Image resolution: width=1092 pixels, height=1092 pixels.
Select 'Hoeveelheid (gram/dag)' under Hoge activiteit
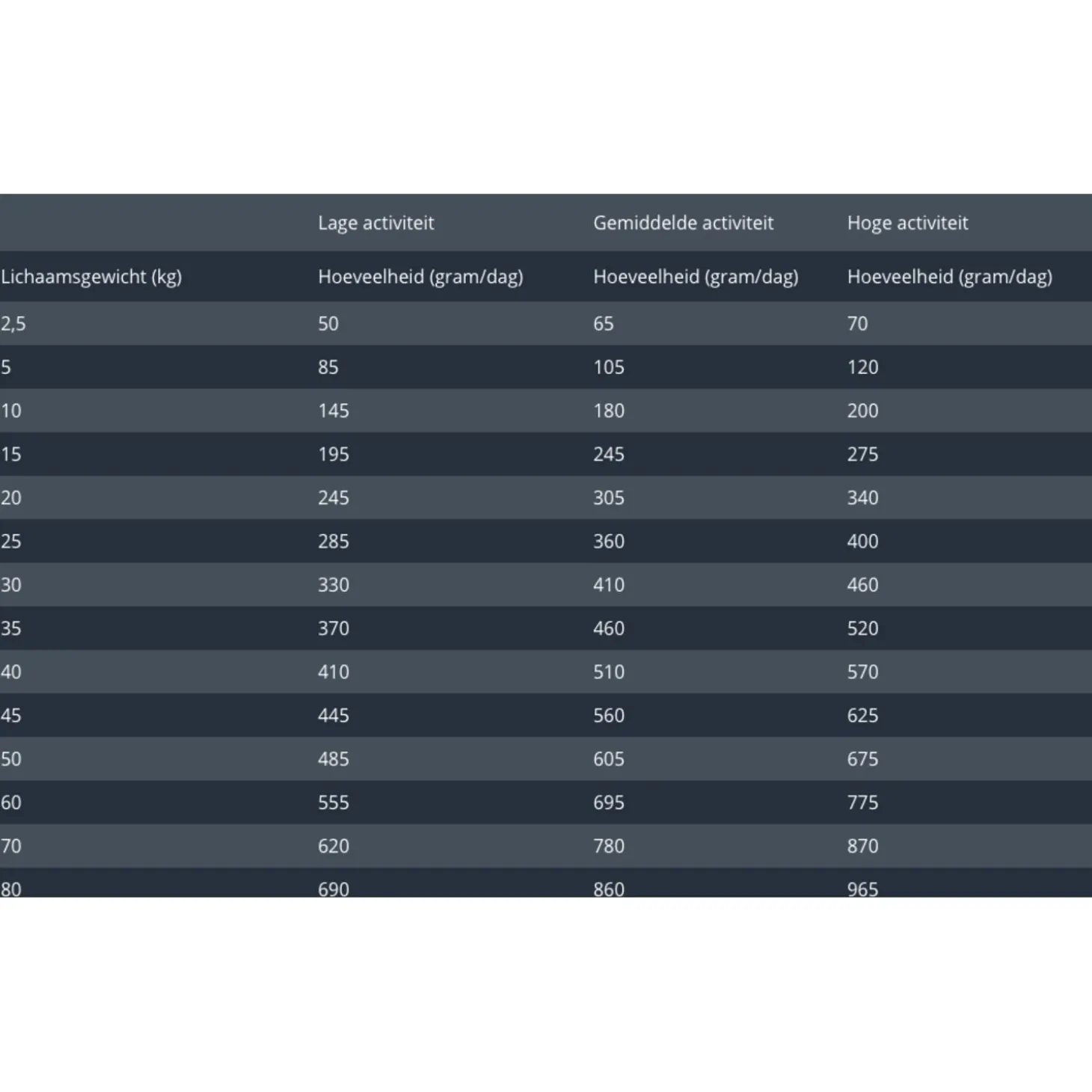(949, 277)
